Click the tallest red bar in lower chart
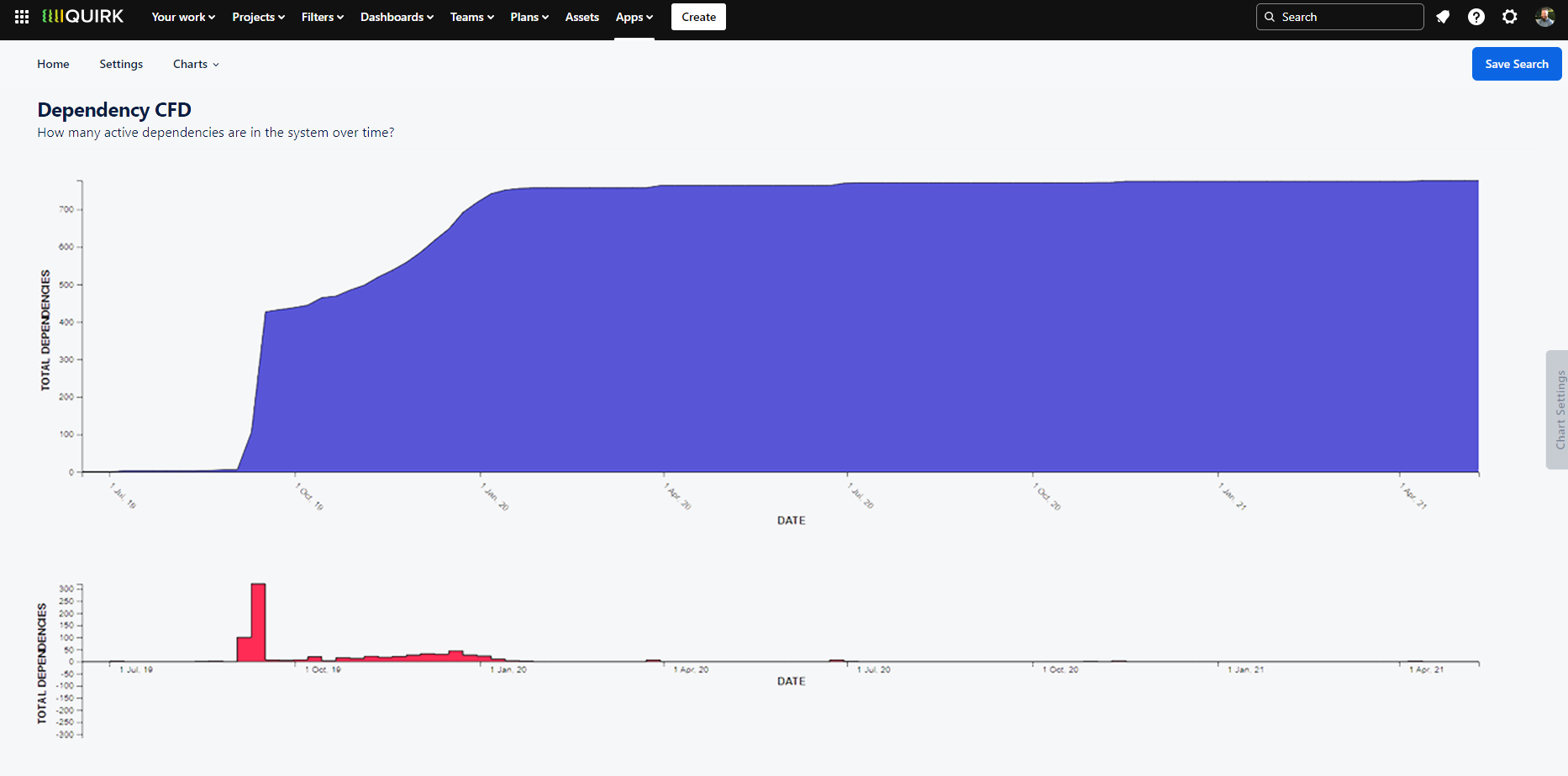The image size is (1568, 776). (259, 622)
